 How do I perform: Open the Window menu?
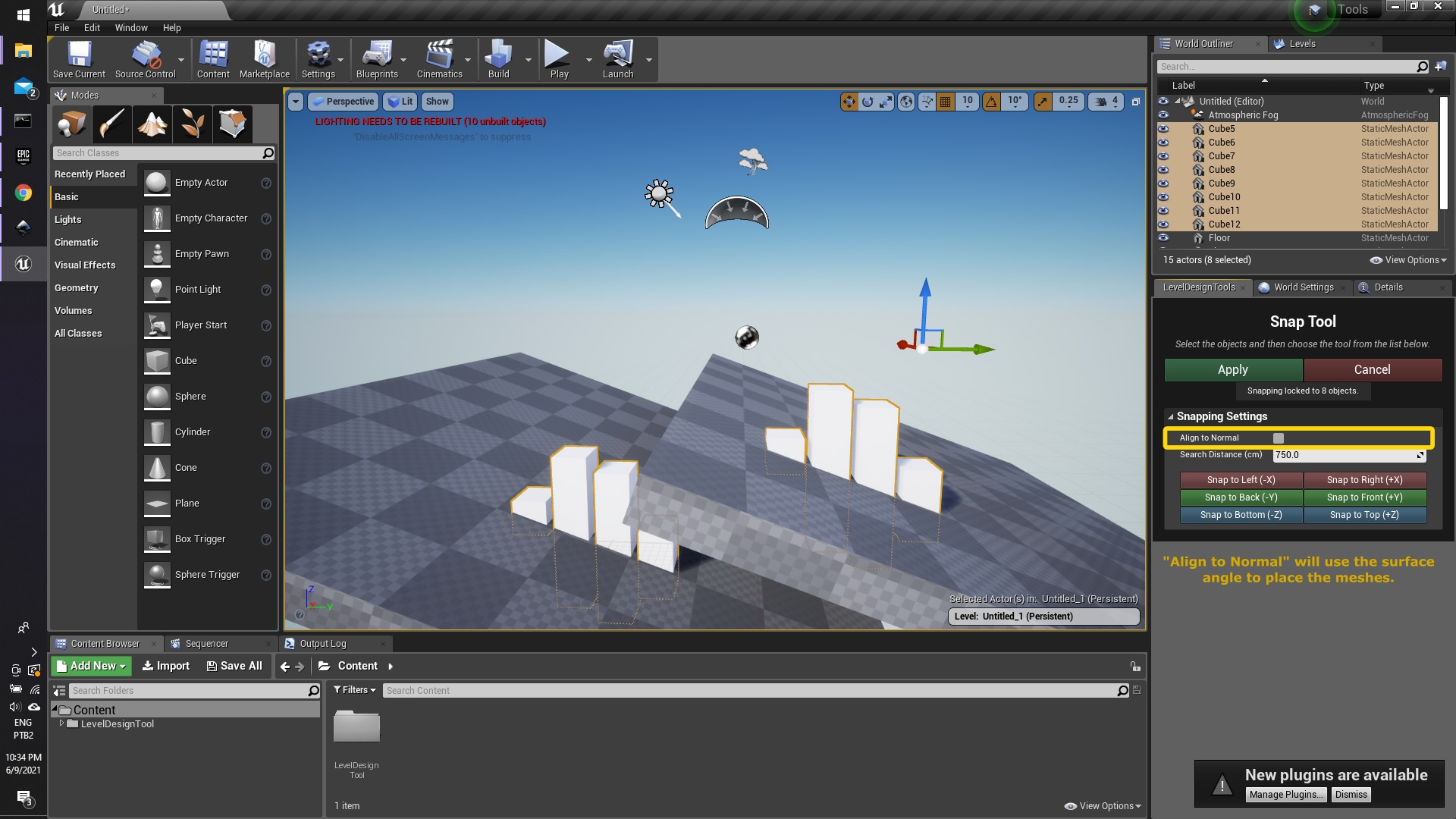coord(130,27)
